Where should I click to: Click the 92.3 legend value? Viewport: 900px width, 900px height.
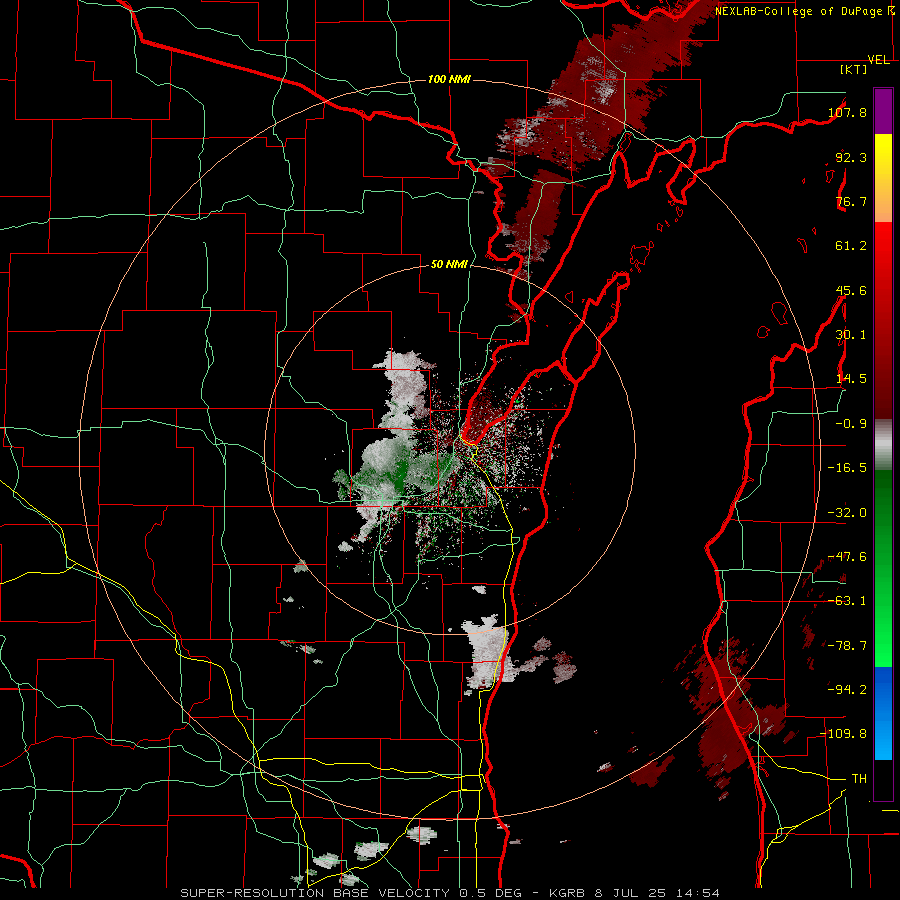[851, 157]
